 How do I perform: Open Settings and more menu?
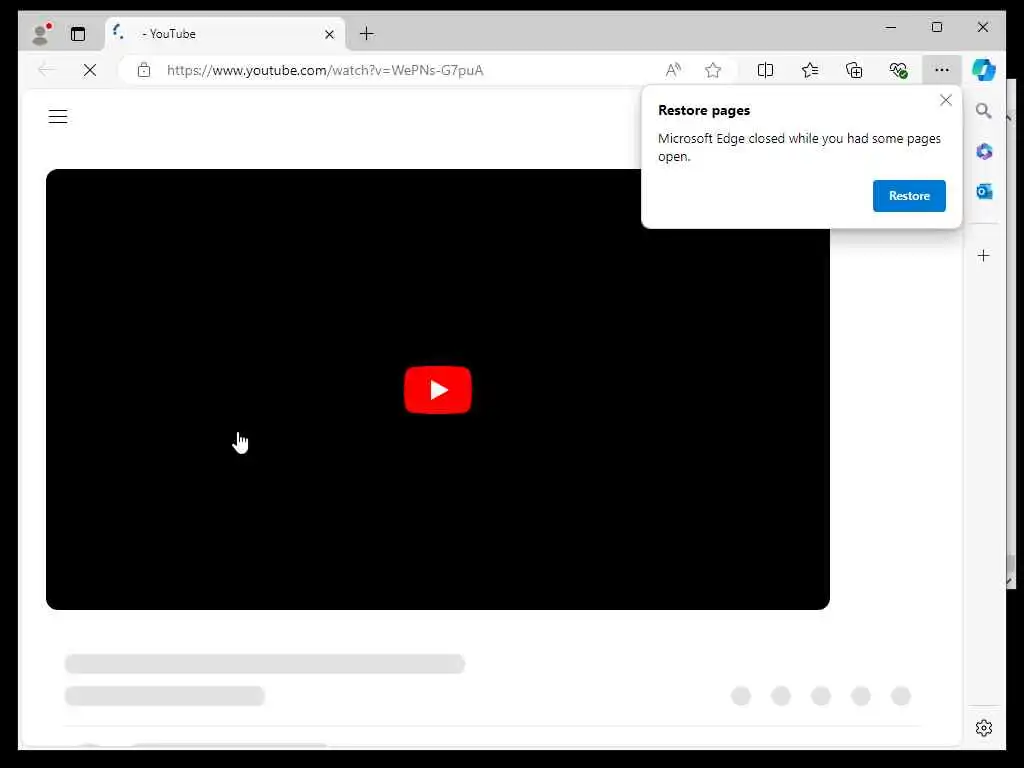click(x=942, y=70)
